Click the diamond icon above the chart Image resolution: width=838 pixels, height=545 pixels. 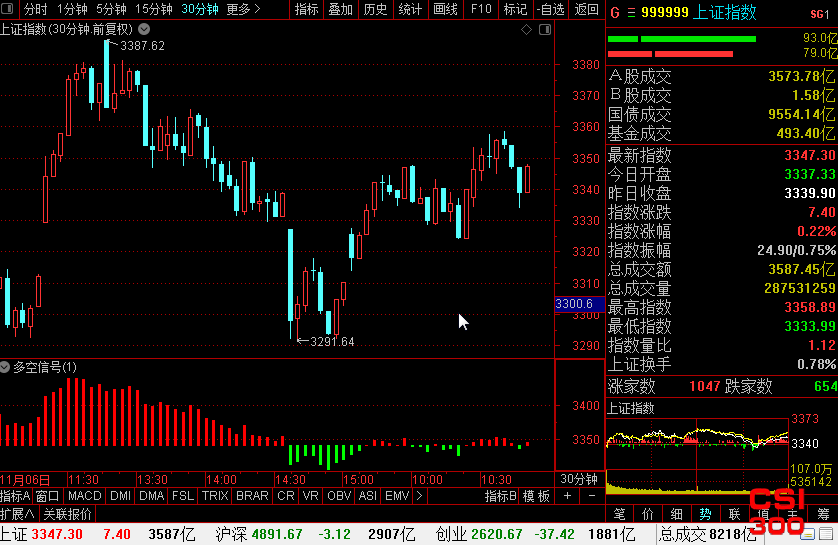[526, 30]
